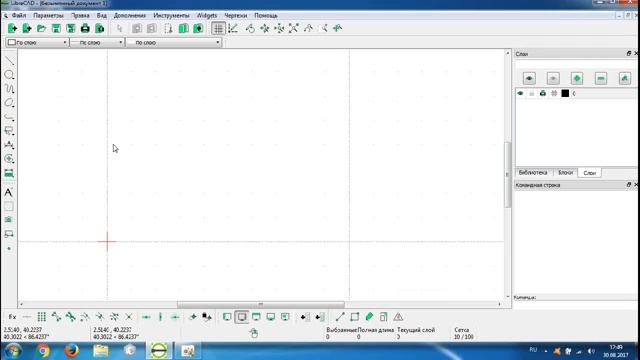The width and height of the screenshot is (640, 360).
Task: Open the Dimension tools in left toolbar
Action: pos(9,145)
